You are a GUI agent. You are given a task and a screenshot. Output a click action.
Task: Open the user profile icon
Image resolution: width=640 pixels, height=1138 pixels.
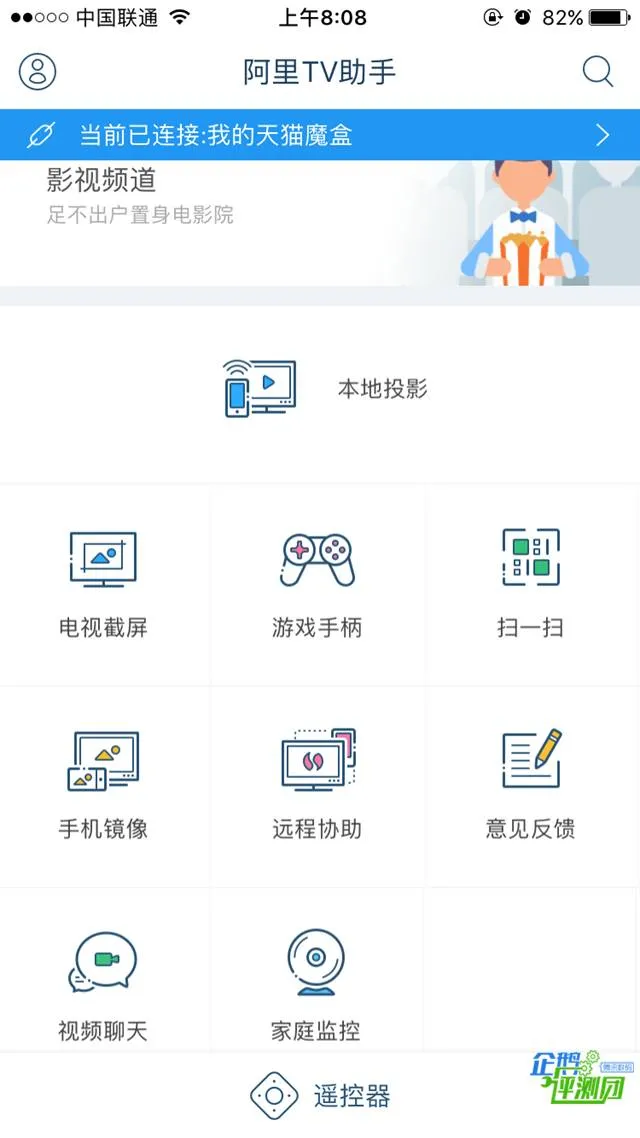coord(38,71)
